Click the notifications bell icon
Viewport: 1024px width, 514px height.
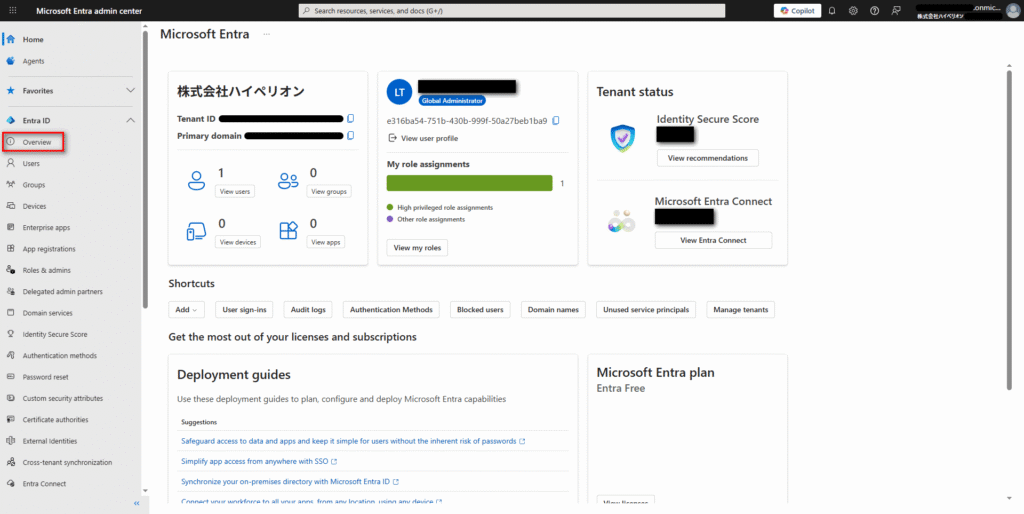pyautogui.click(x=832, y=10)
